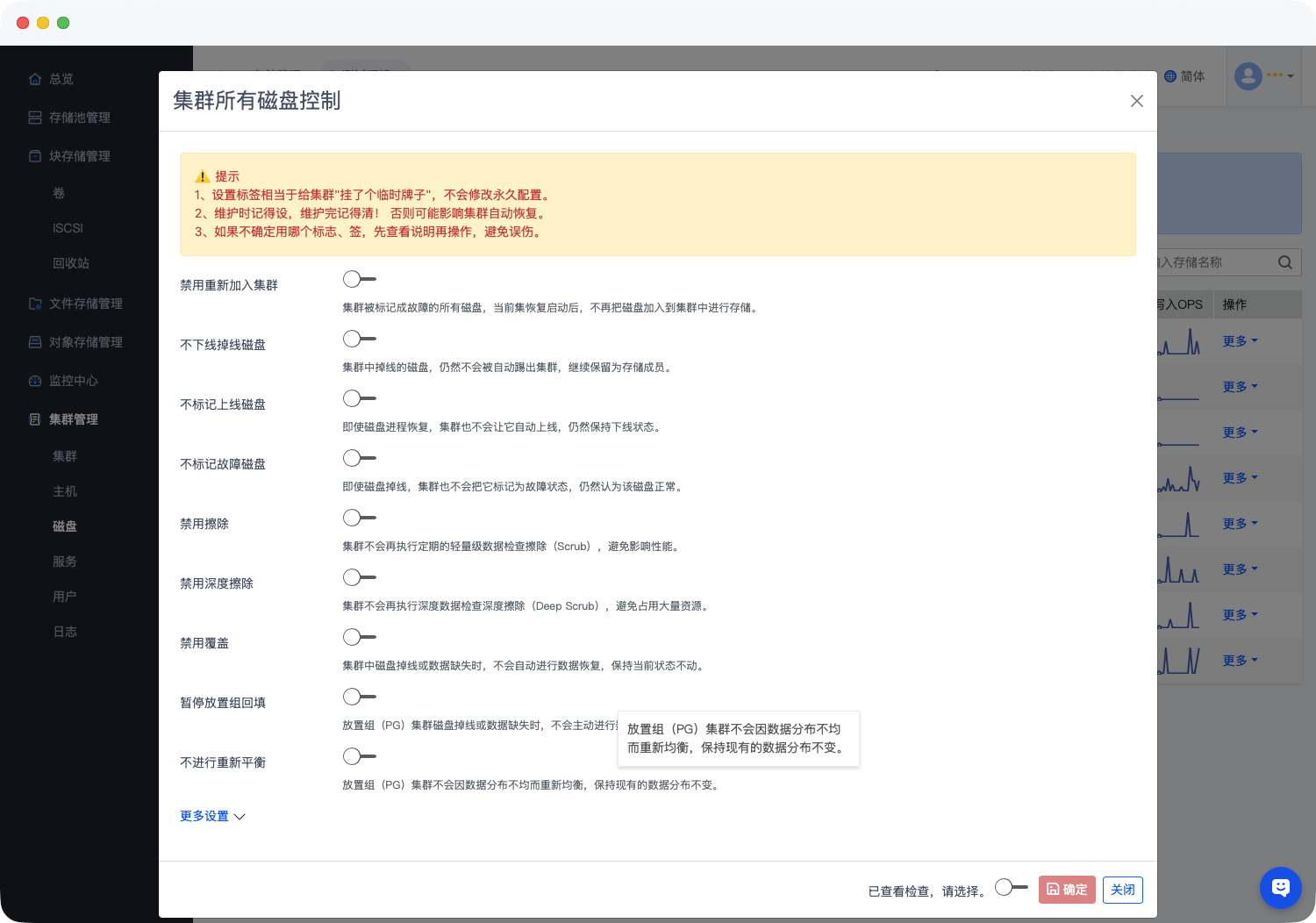1316x923 pixels.
Task: Click the 关闭 button
Action: [x=1122, y=890]
